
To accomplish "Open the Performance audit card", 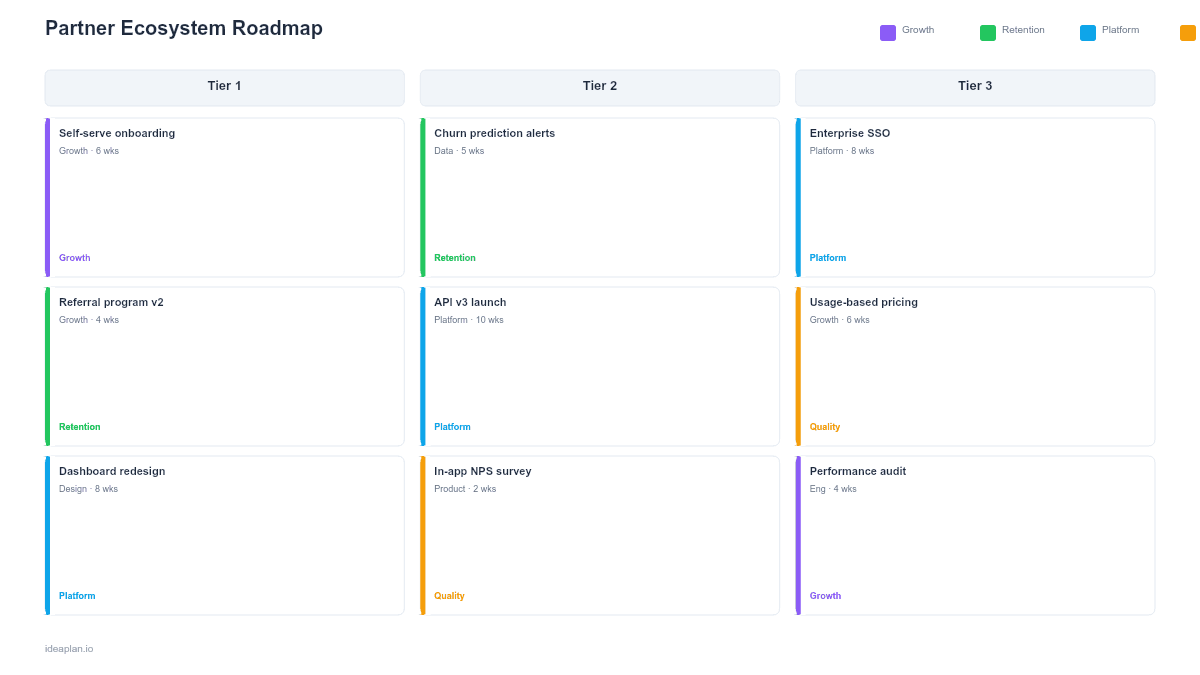I will 975,534.
